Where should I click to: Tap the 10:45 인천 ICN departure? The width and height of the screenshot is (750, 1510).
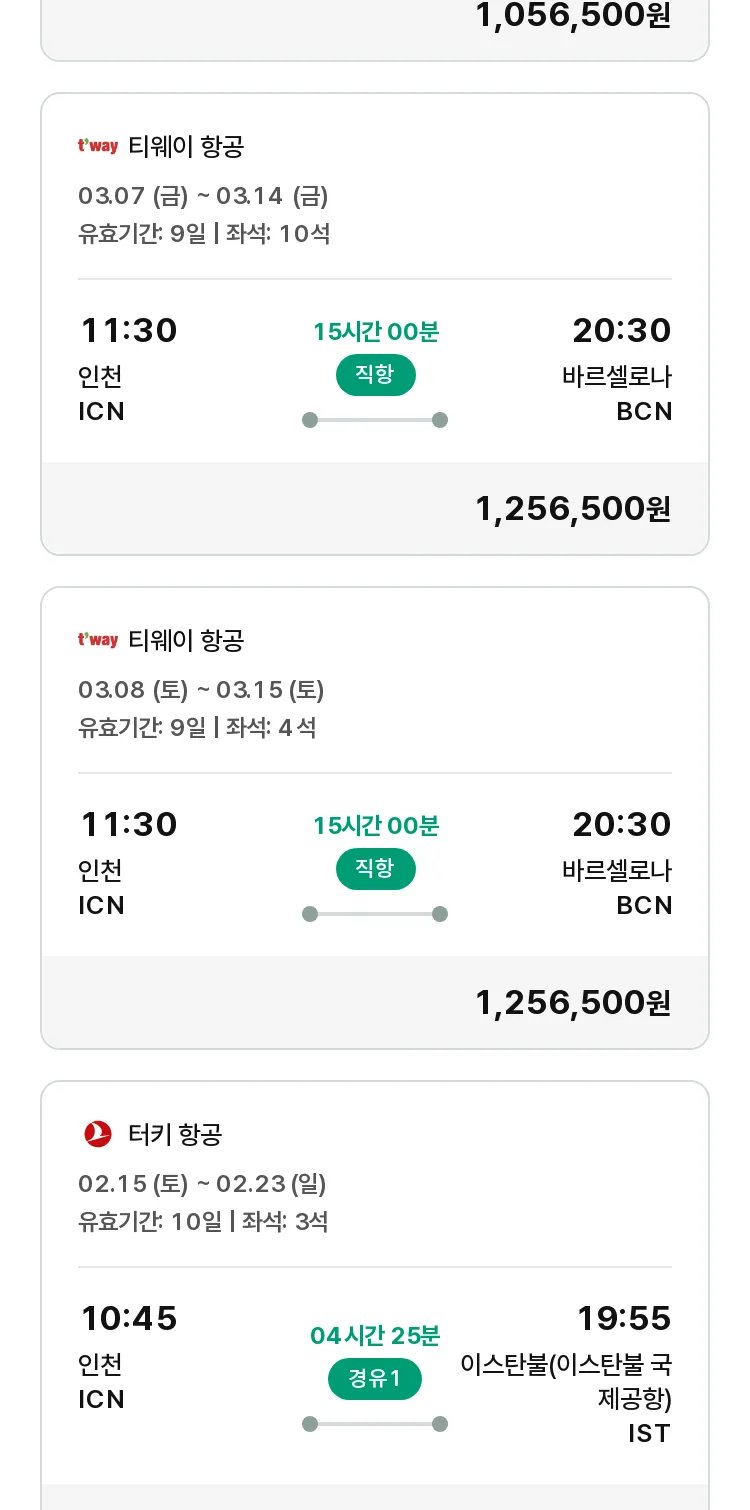click(128, 1355)
